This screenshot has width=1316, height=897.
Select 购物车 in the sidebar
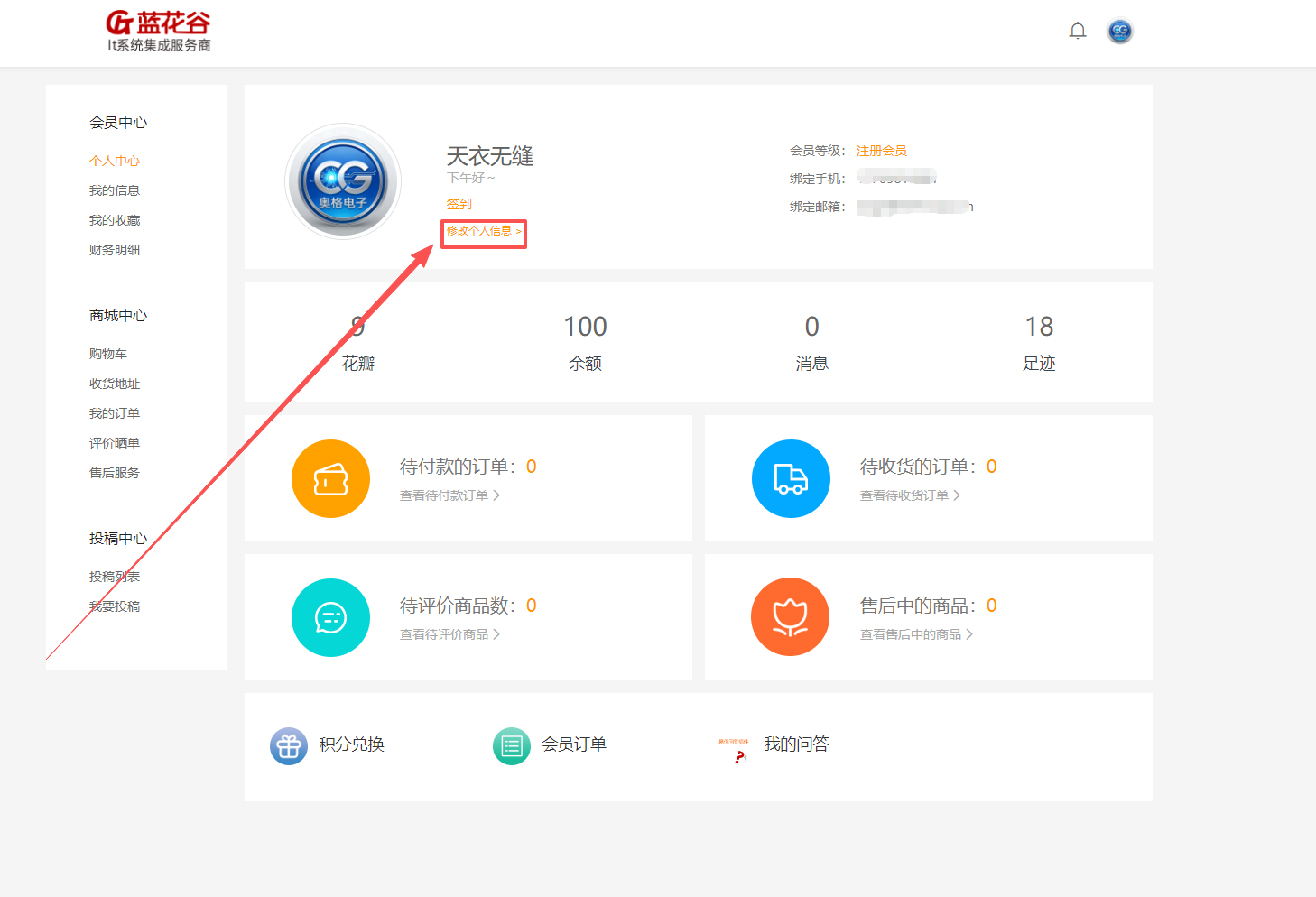click(108, 353)
